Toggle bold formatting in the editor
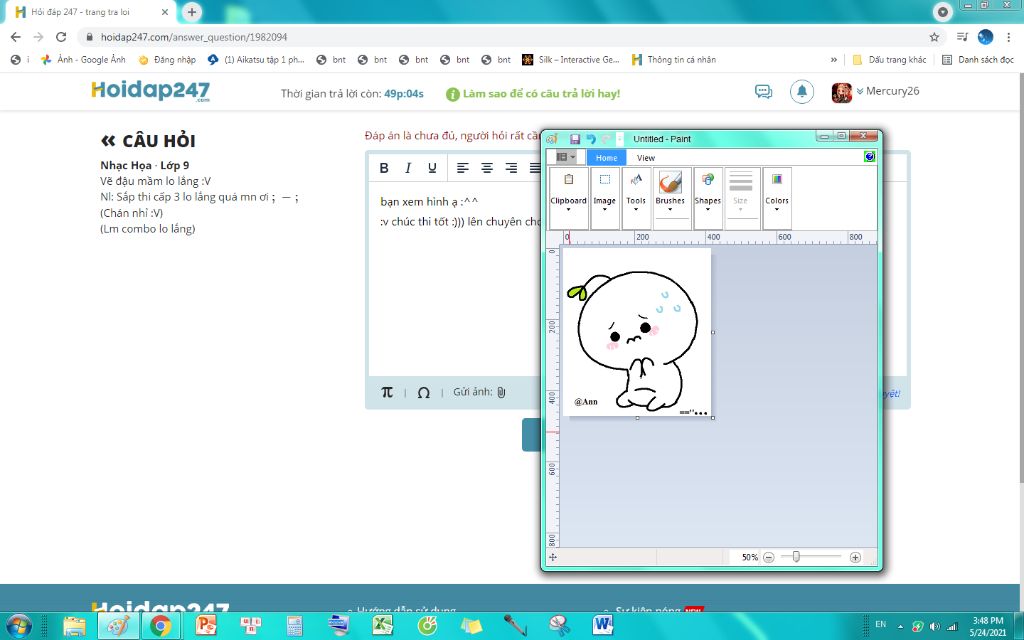Image resolution: width=1024 pixels, height=640 pixels. 383,168
